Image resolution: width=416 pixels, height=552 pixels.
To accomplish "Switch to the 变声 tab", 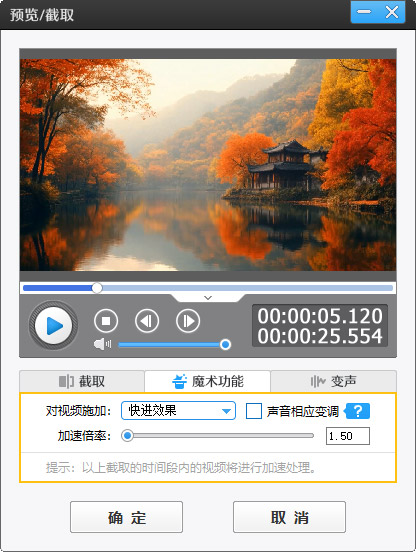I will click(x=333, y=381).
